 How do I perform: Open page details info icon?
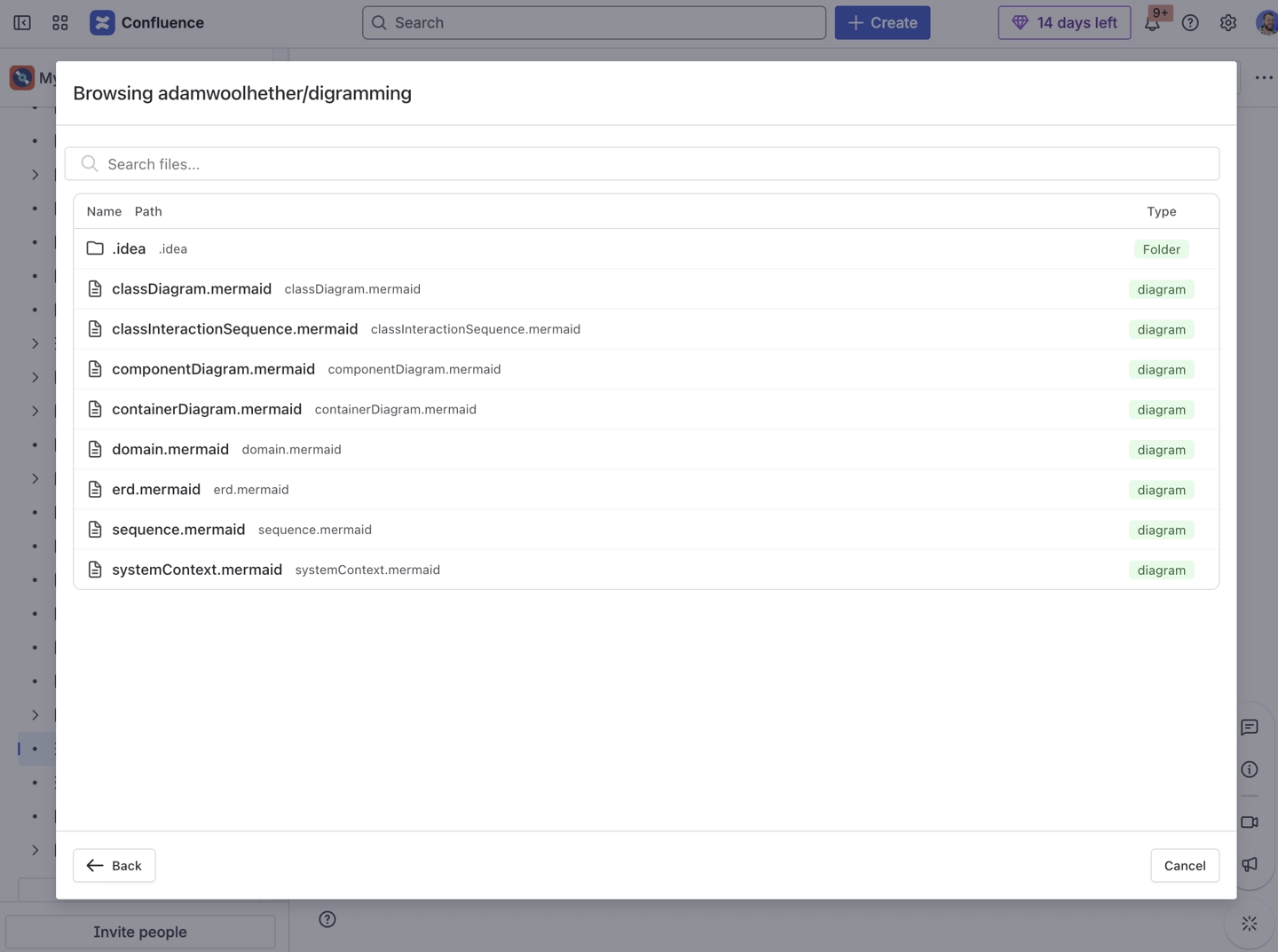[1249, 769]
